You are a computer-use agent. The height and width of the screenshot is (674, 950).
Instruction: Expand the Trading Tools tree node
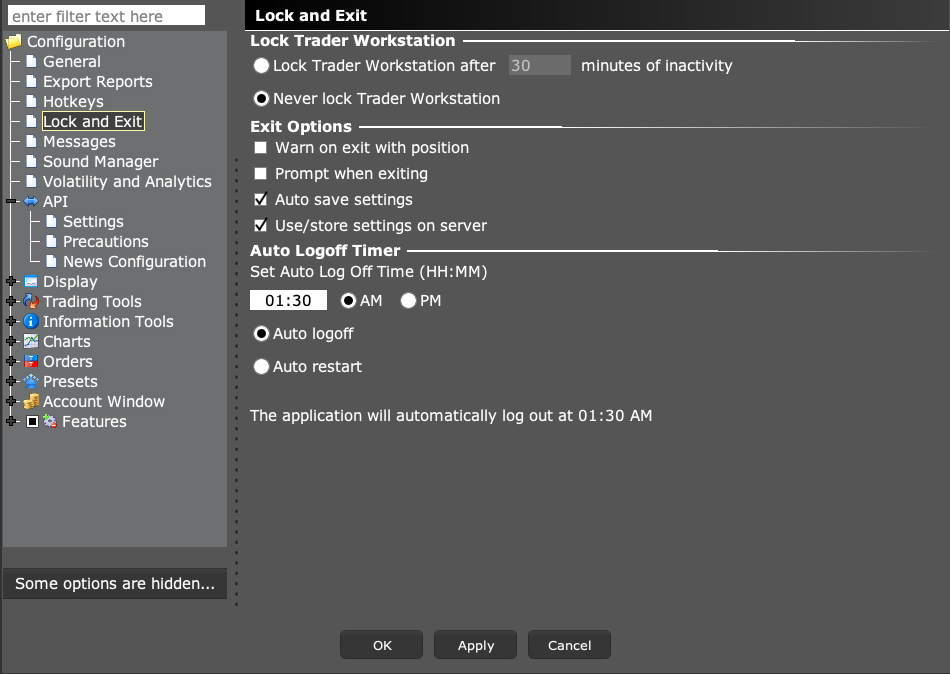(x=11, y=301)
